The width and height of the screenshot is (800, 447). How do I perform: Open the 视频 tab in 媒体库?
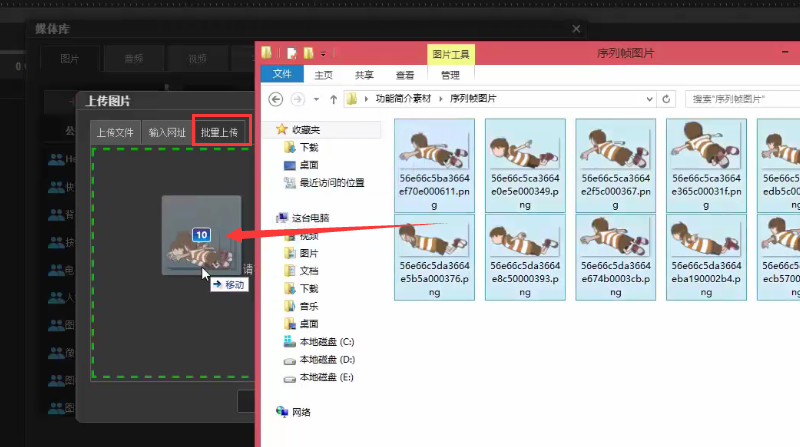[197, 59]
